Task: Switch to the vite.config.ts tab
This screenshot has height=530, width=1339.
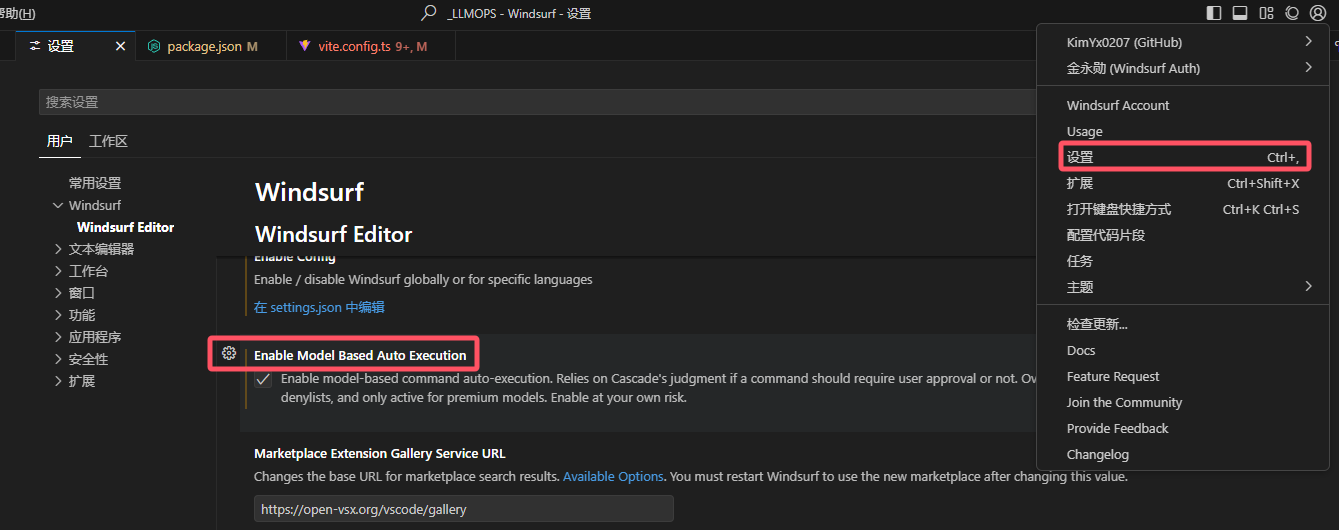Action: [370, 46]
